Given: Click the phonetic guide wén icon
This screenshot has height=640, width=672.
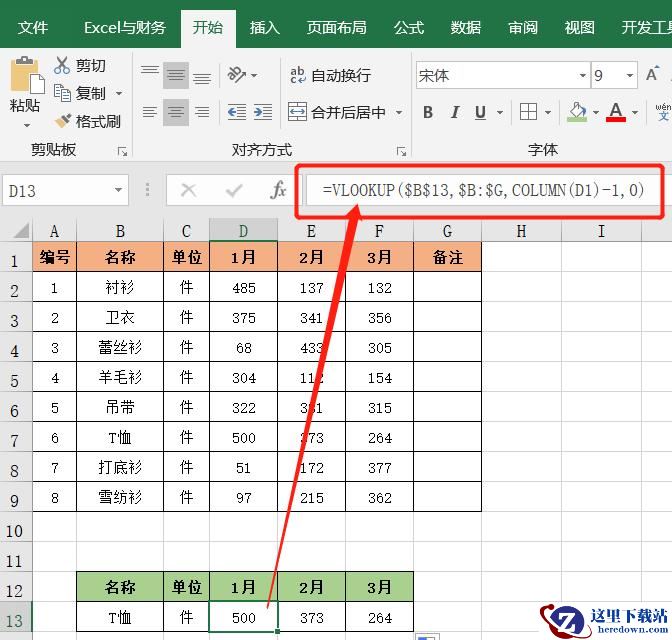Looking at the screenshot, I should tap(663, 112).
